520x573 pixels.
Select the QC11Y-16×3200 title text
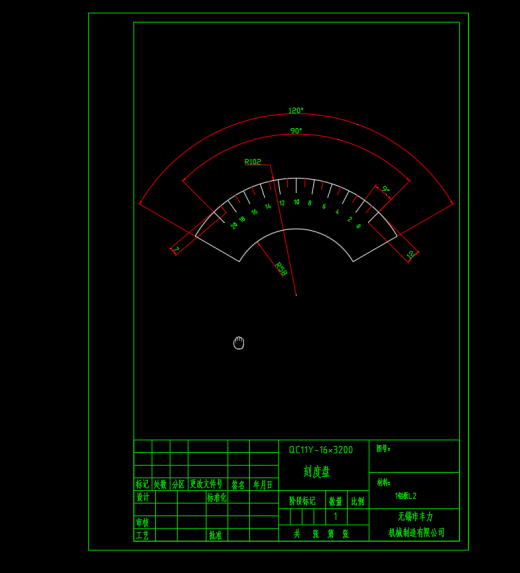pos(321,450)
